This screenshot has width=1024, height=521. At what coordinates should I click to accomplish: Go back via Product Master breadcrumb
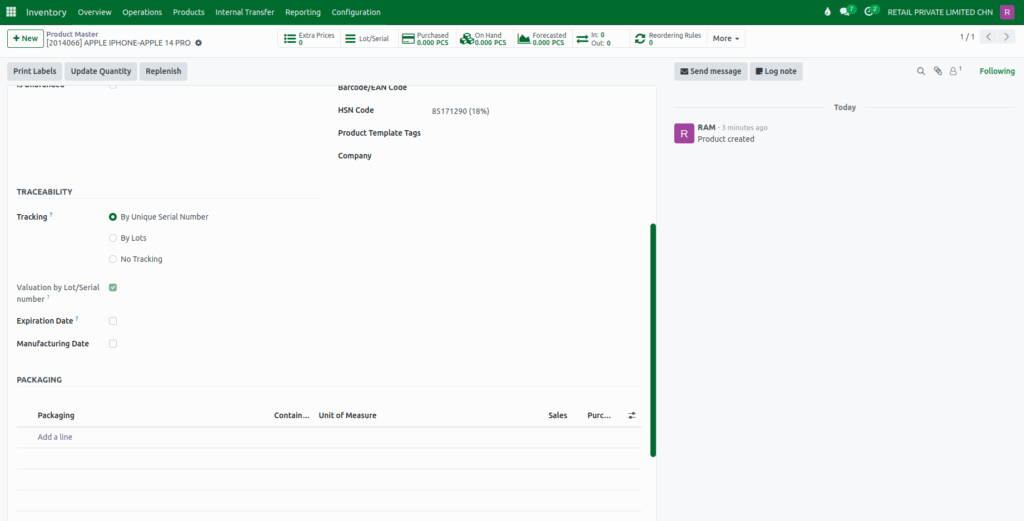point(72,34)
